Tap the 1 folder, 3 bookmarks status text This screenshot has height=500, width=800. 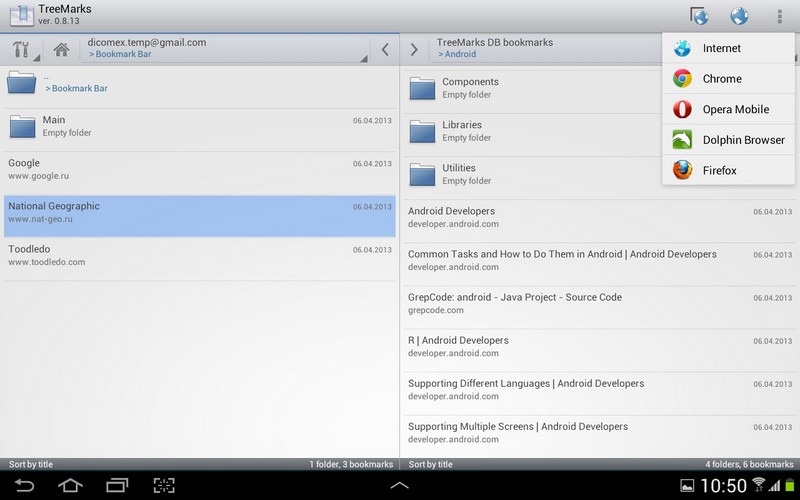pos(351,464)
